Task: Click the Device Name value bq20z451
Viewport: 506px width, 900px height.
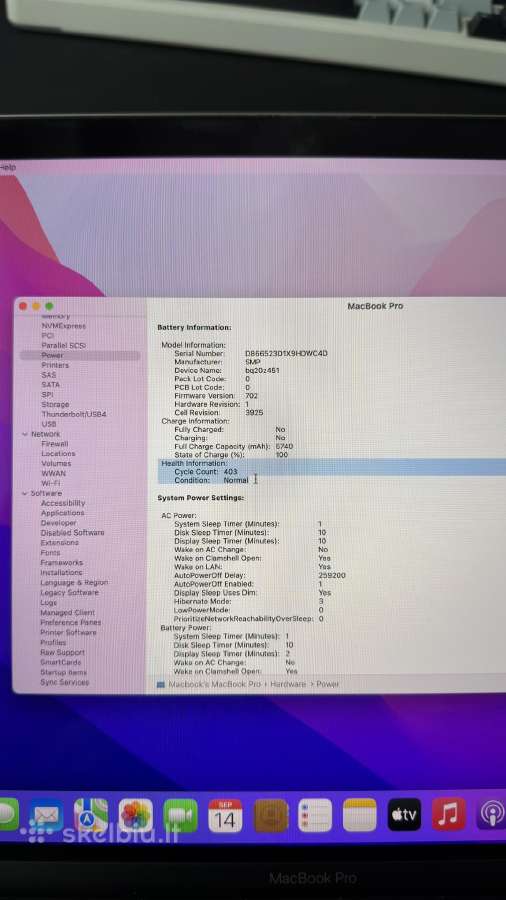Action: pos(262,370)
